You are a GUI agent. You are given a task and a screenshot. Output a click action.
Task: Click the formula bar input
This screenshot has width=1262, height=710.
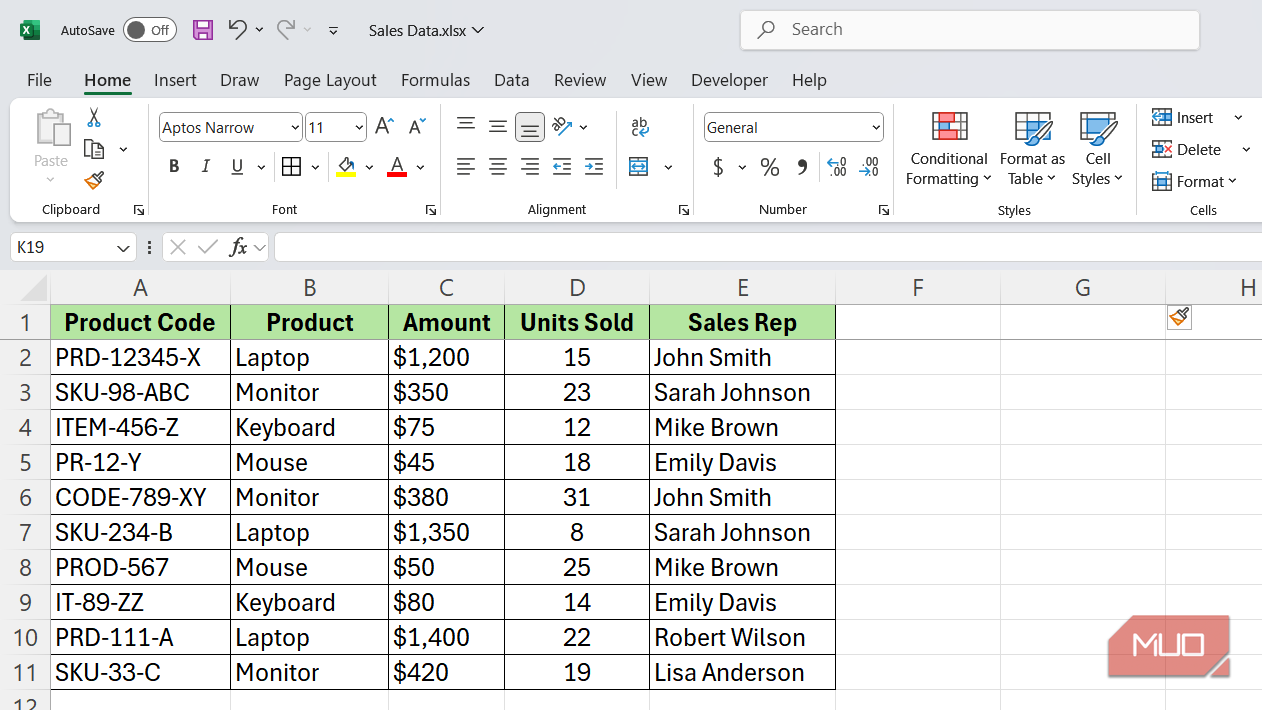(x=767, y=247)
